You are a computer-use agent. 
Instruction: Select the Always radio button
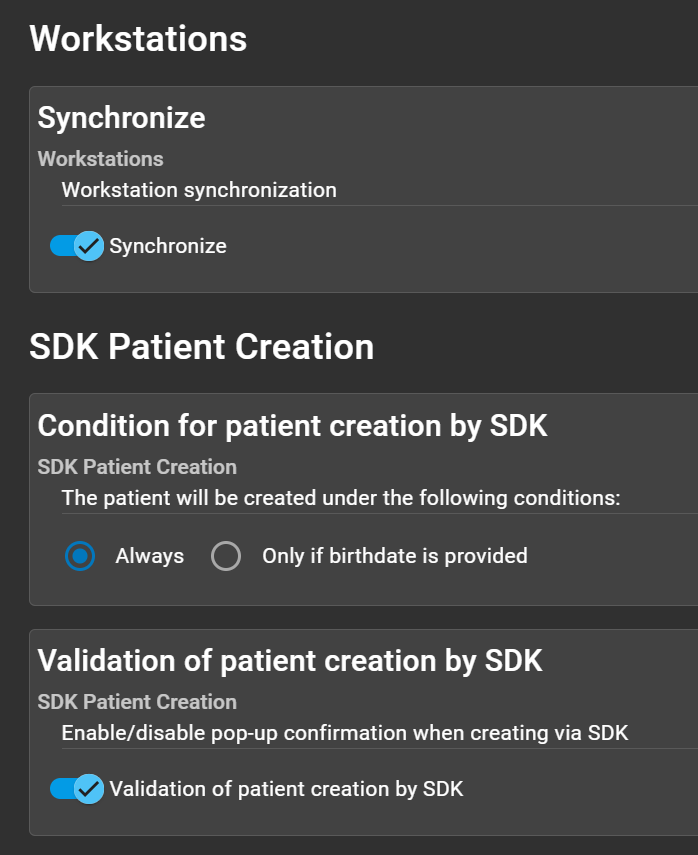click(80, 556)
